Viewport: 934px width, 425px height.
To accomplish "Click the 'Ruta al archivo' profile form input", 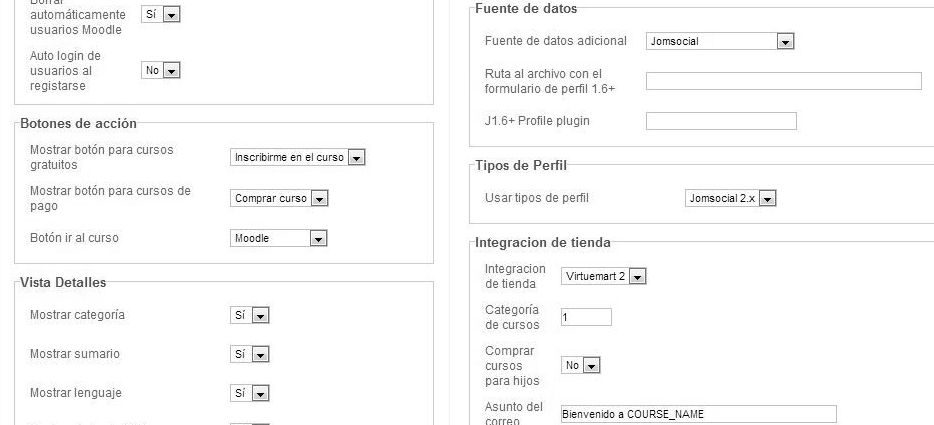I will pyautogui.click(x=783, y=81).
